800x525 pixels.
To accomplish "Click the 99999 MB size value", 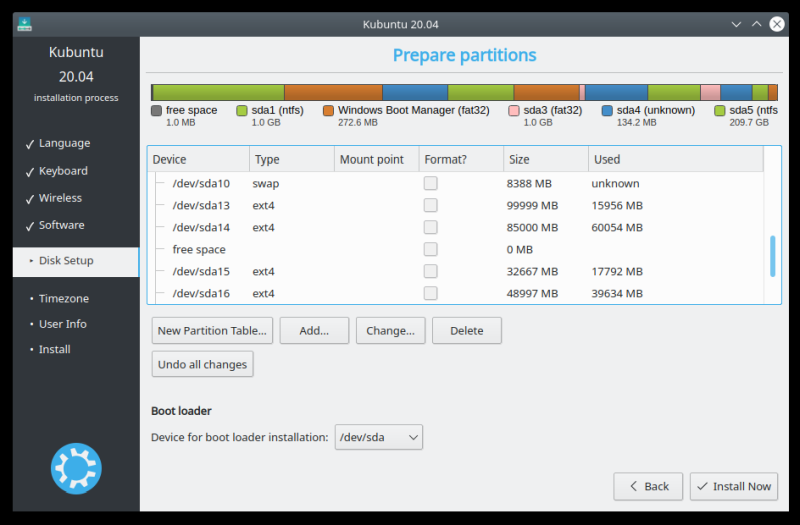I will click(x=532, y=206).
